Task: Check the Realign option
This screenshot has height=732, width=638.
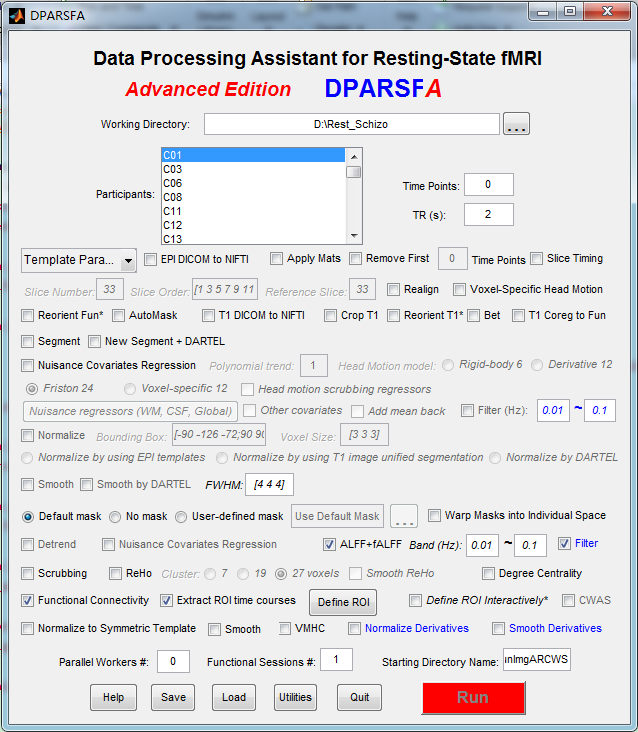Action: [x=393, y=289]
